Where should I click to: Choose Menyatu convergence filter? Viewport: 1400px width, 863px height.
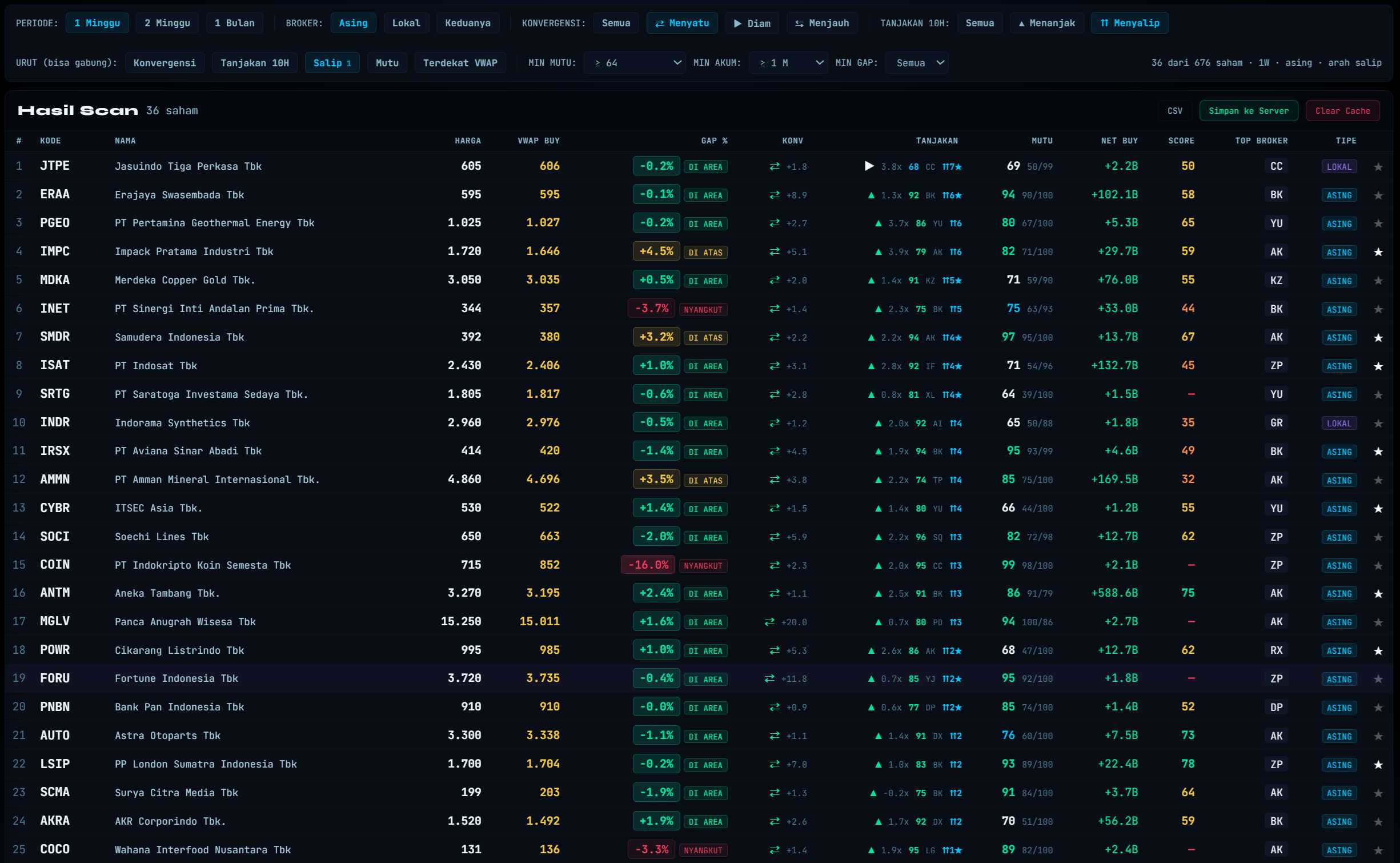(x=682, y=23)
